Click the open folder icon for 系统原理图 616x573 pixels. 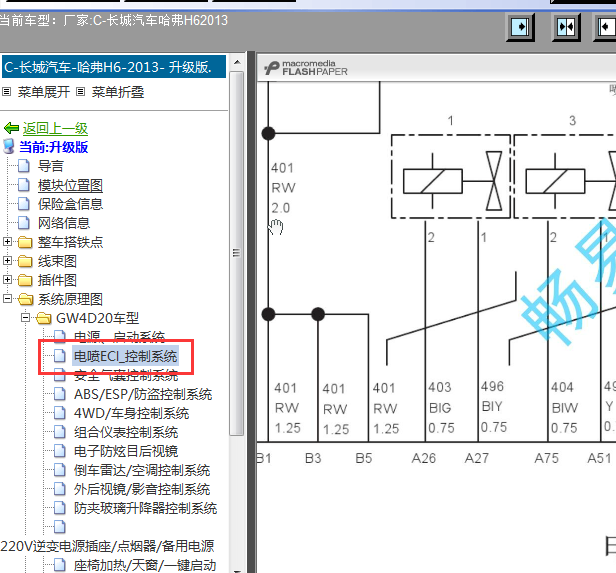pos(26,299)
